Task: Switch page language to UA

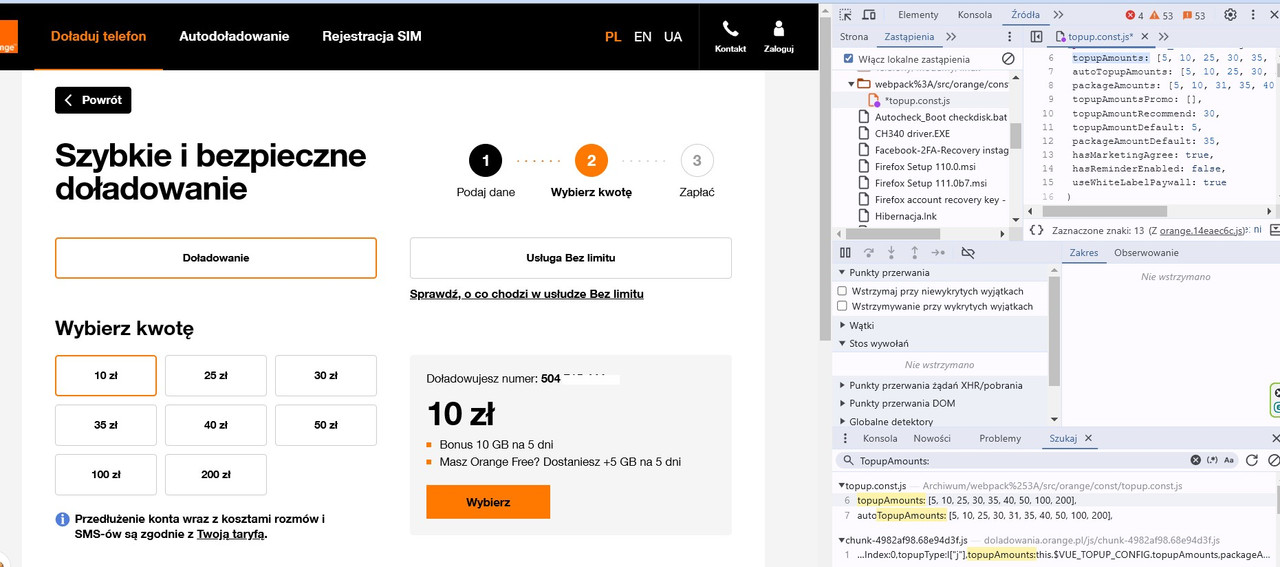Action: point(673,36)
